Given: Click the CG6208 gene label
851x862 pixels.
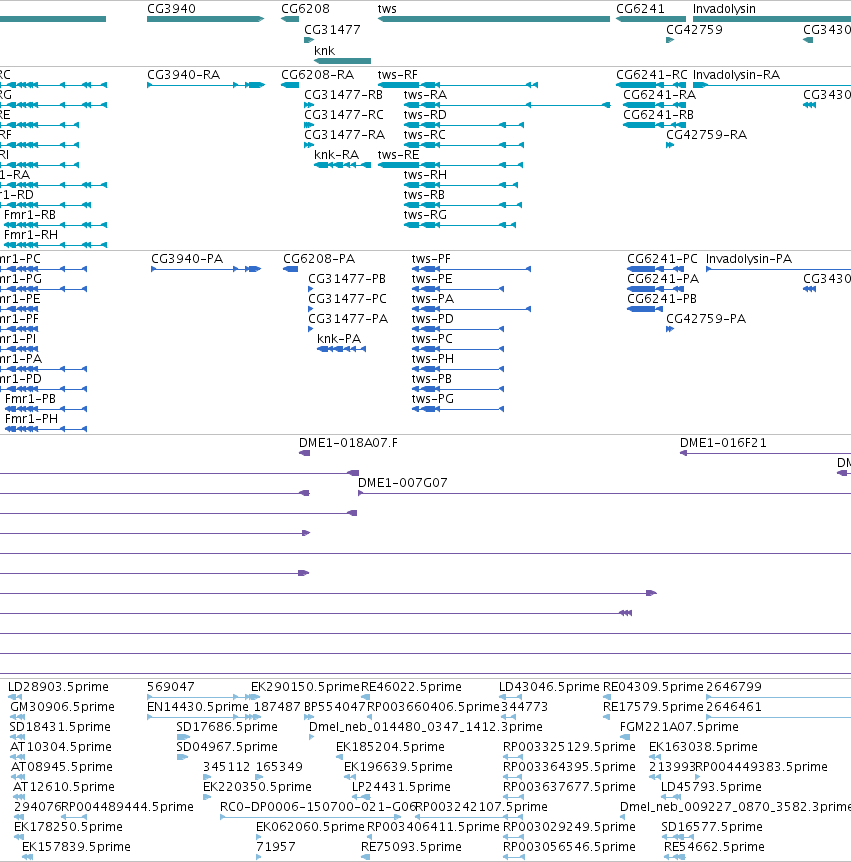Looking at the screenshot, I should 305,9.
